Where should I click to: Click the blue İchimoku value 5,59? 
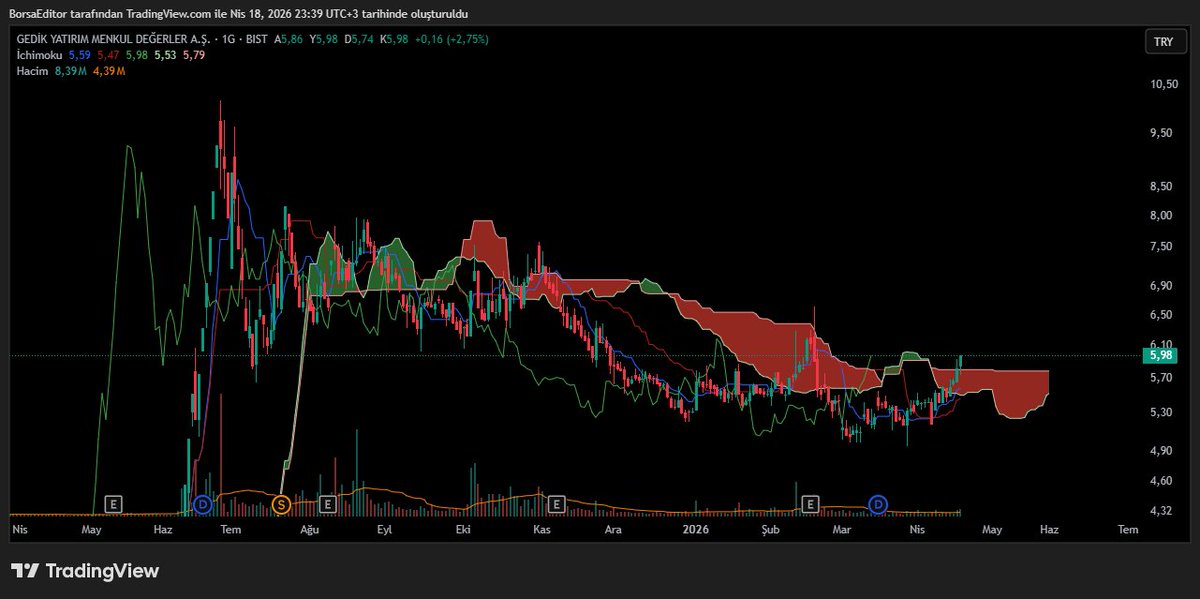point(79,55)
